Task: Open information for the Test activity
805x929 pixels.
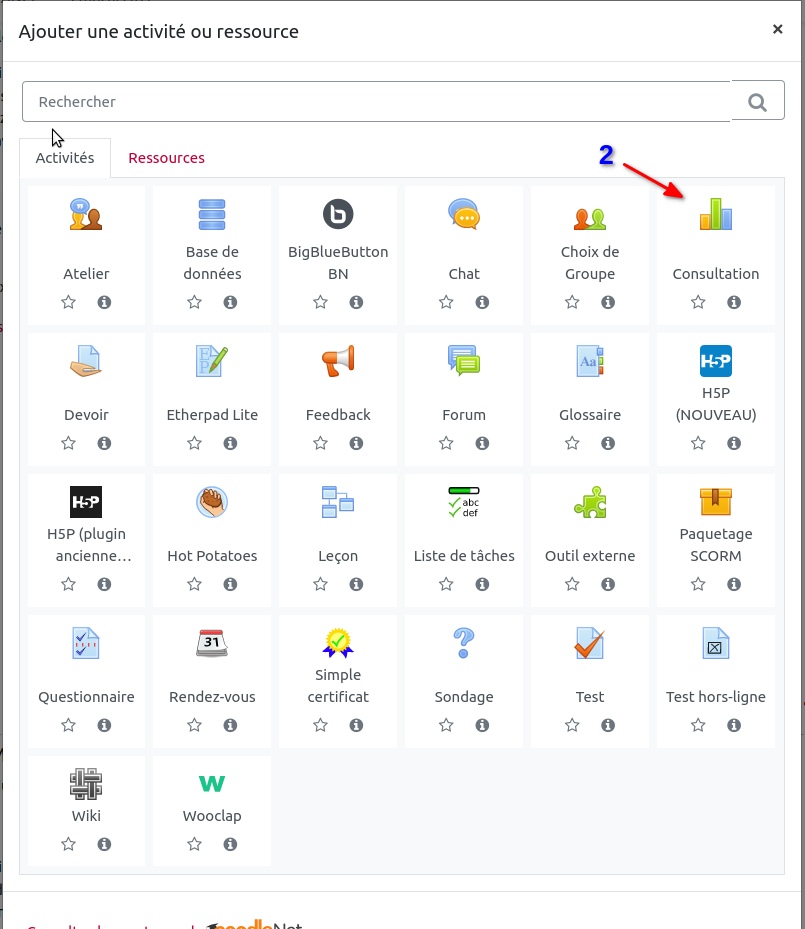Action: (608, 725)
